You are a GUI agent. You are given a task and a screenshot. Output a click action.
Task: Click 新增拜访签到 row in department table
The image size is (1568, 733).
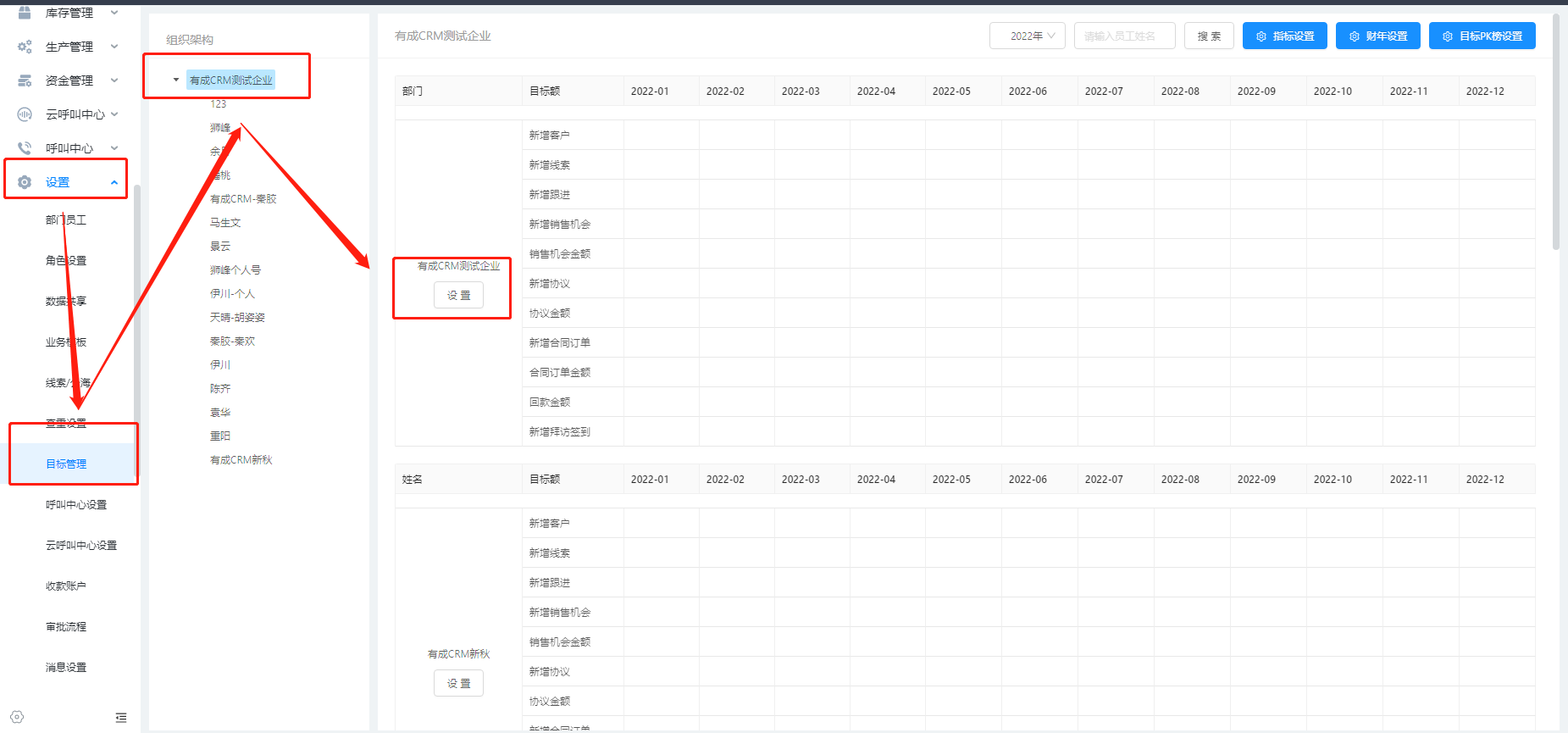(x=1028, y=431)
